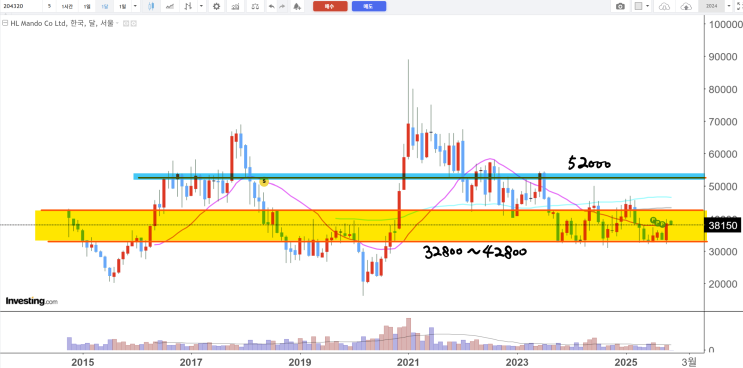Choose the candlestick chart type icon
This screenshot has height=368, width=743.
pos(151,6)
